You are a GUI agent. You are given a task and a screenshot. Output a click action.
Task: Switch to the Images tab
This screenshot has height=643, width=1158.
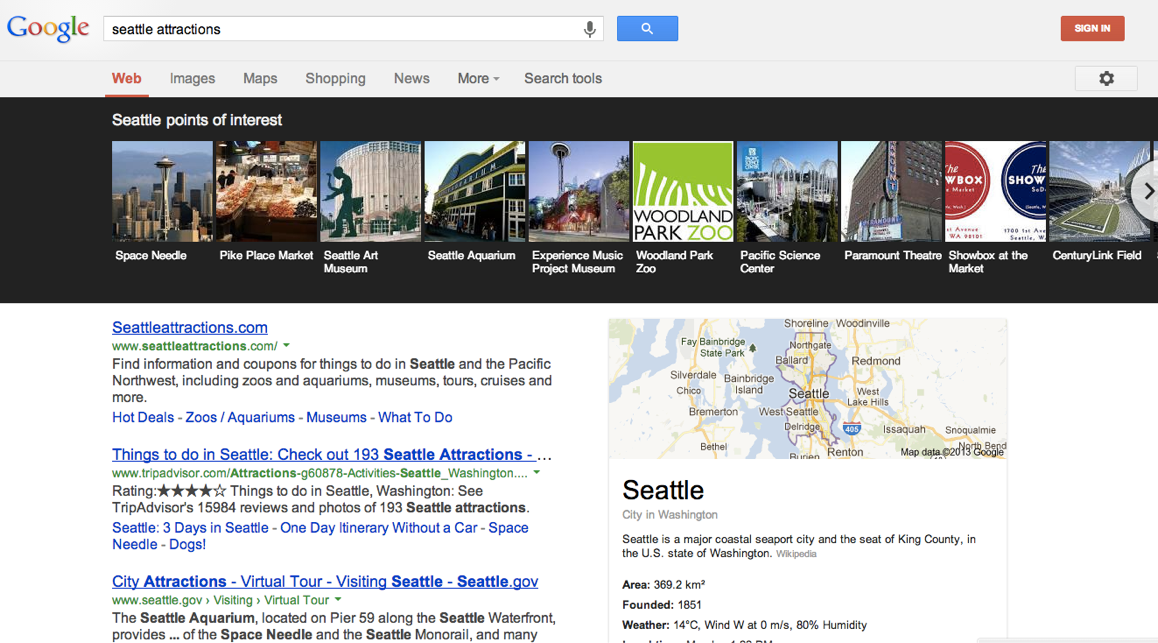[192, 78]
